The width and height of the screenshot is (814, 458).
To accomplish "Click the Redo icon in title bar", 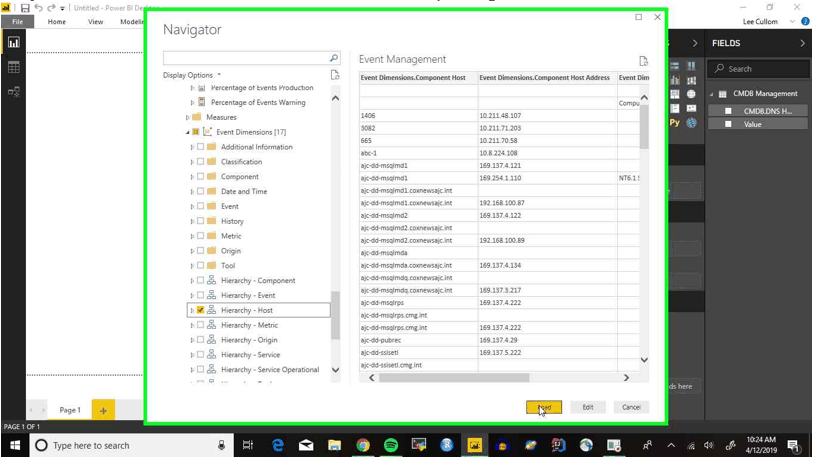I will coord(51,8).
